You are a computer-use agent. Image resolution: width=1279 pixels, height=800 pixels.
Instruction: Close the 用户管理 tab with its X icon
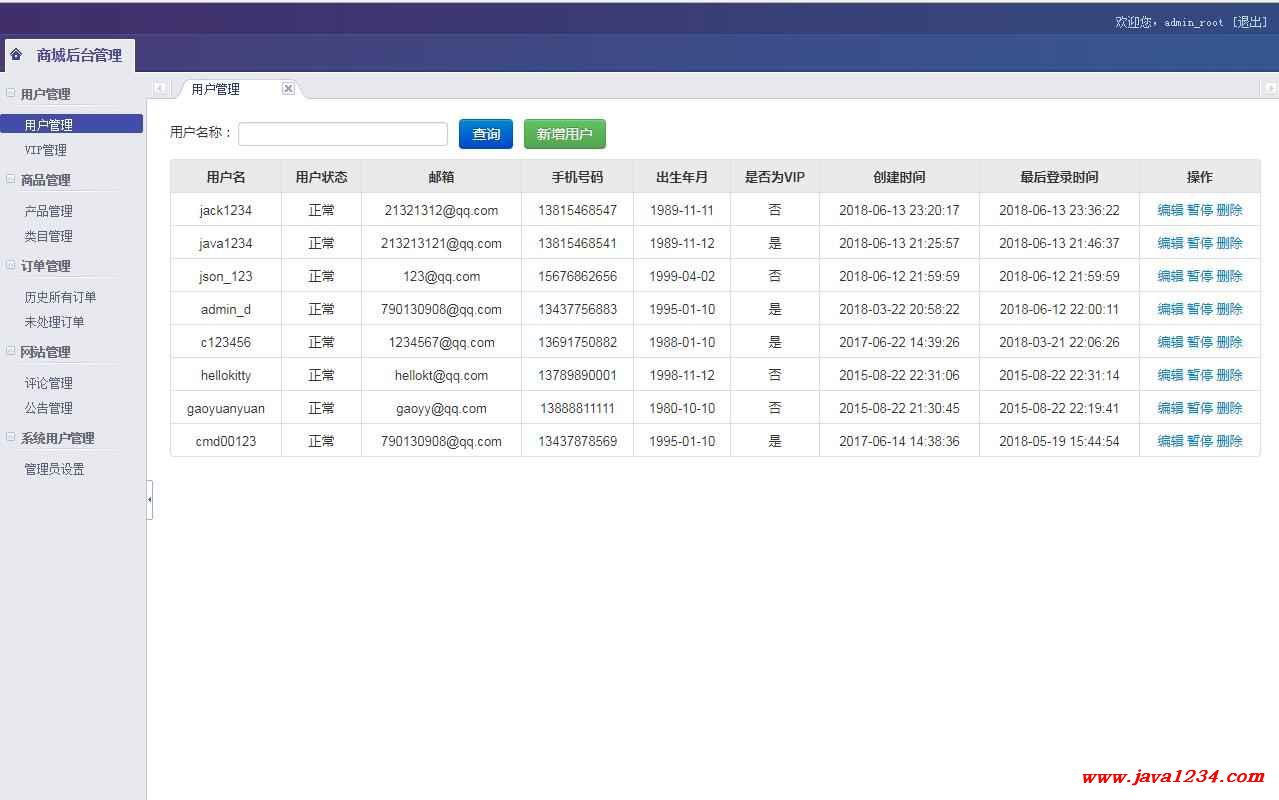[288, 89]
